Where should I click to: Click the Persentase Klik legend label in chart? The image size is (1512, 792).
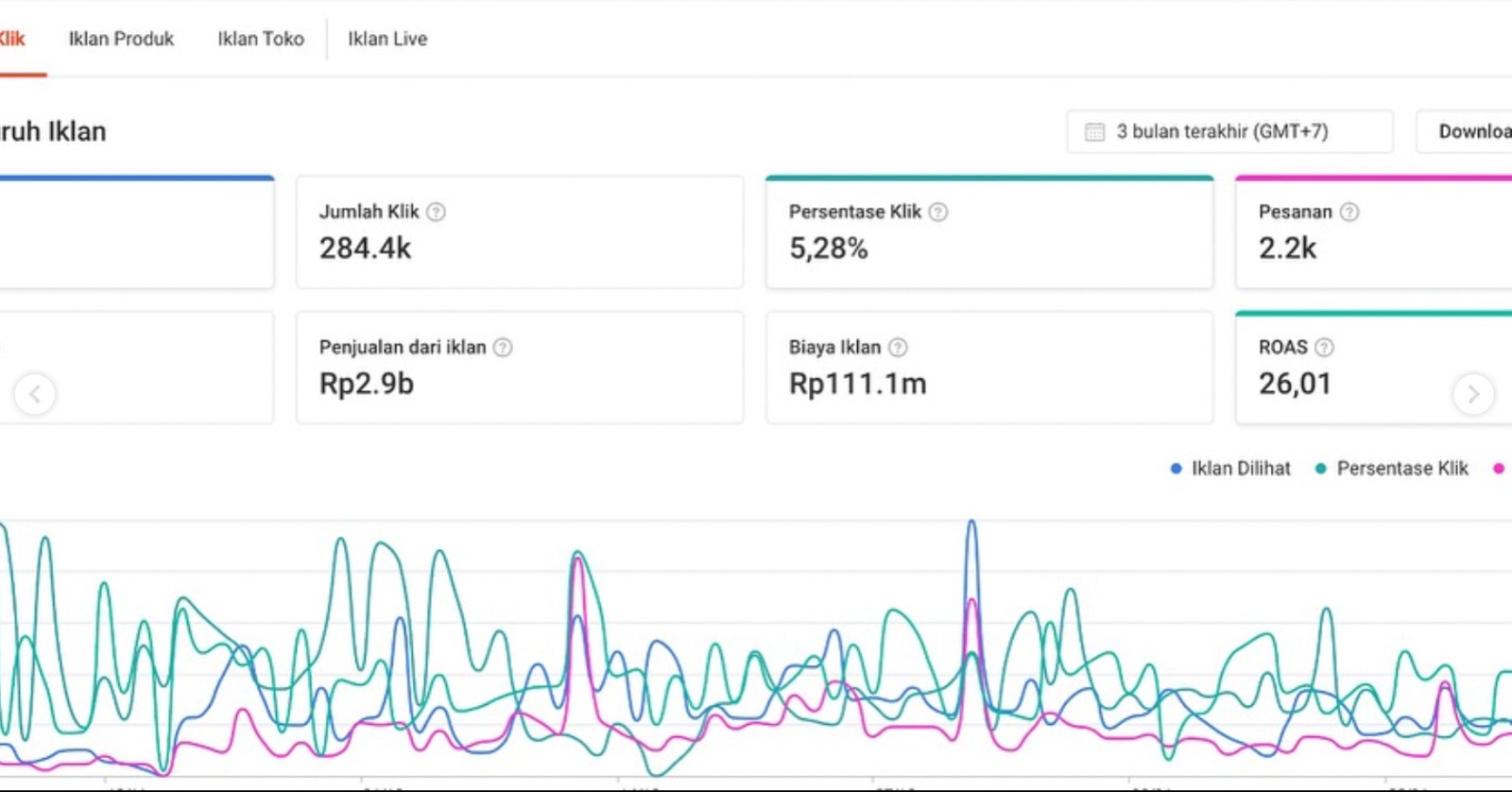(x=1402, y=468)
